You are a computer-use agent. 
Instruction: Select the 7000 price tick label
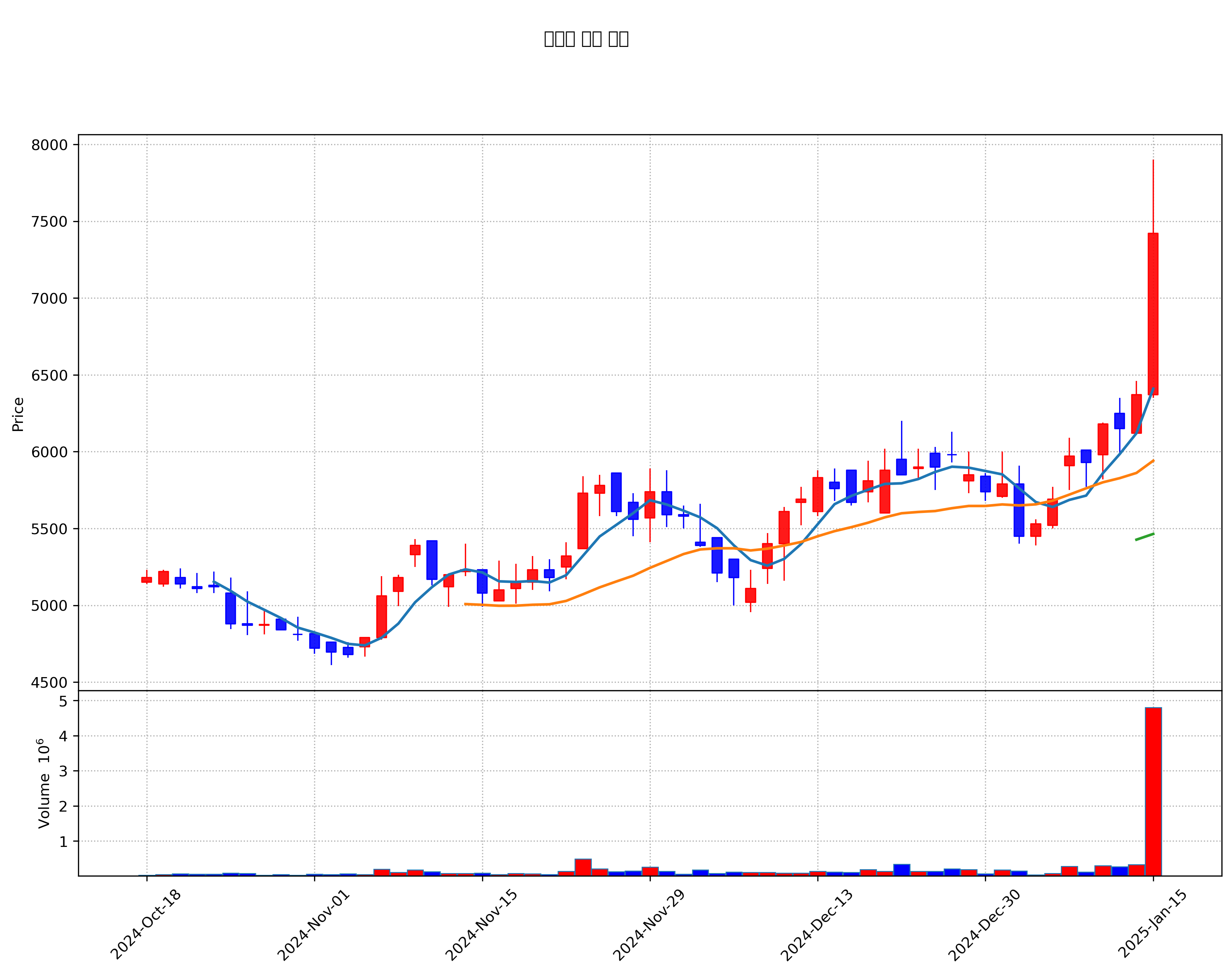50,298
